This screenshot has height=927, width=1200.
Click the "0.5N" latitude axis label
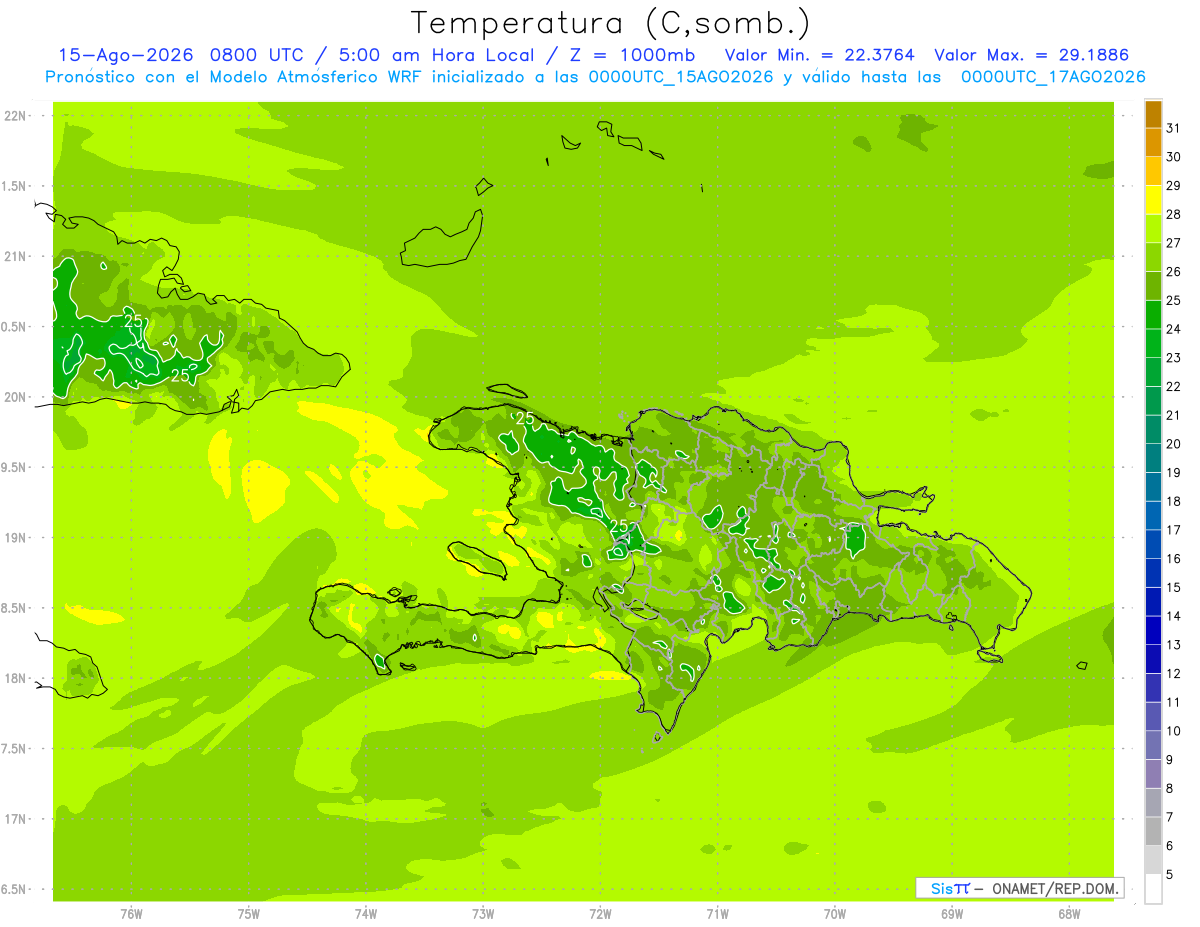click(13, 327)
